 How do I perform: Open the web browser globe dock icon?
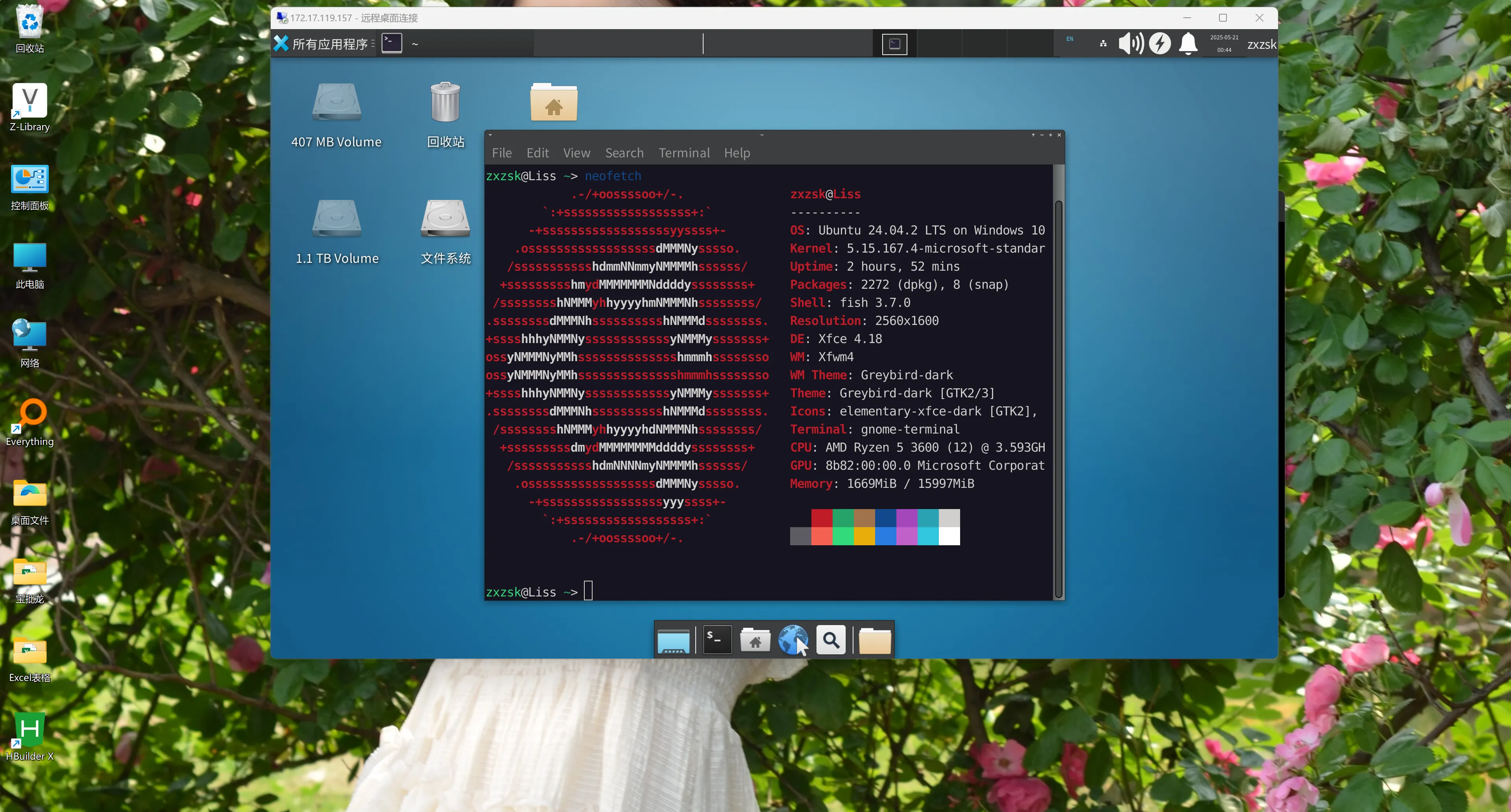coord(792,640)
